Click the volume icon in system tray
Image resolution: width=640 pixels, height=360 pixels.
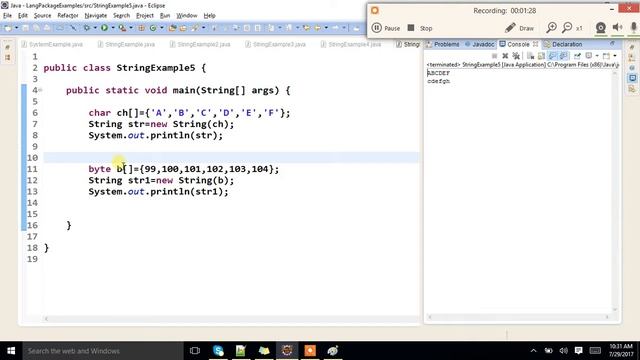[564, 351]
